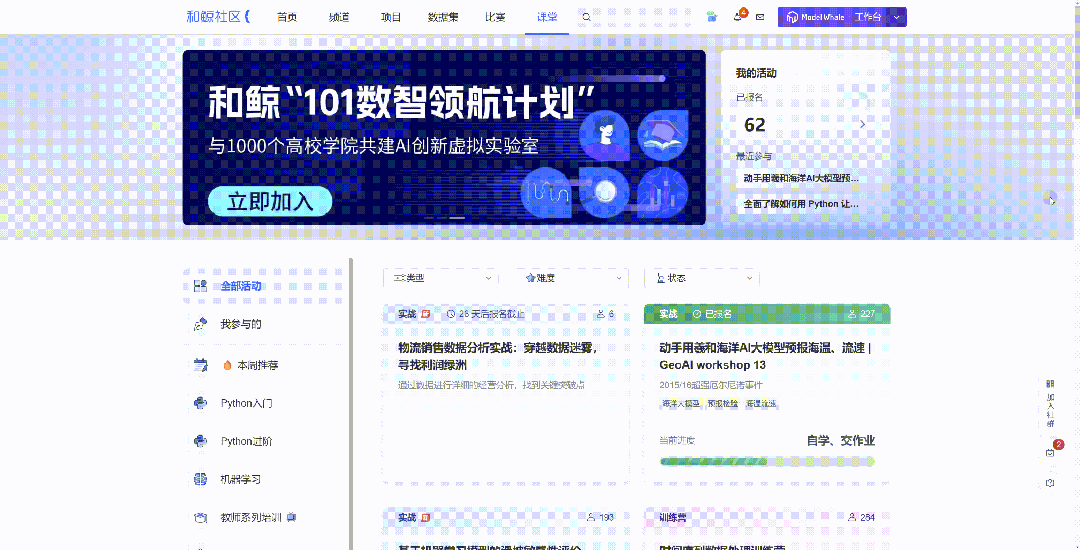
Task: Select the 课堂 nav tab
Action: point(548,17)
